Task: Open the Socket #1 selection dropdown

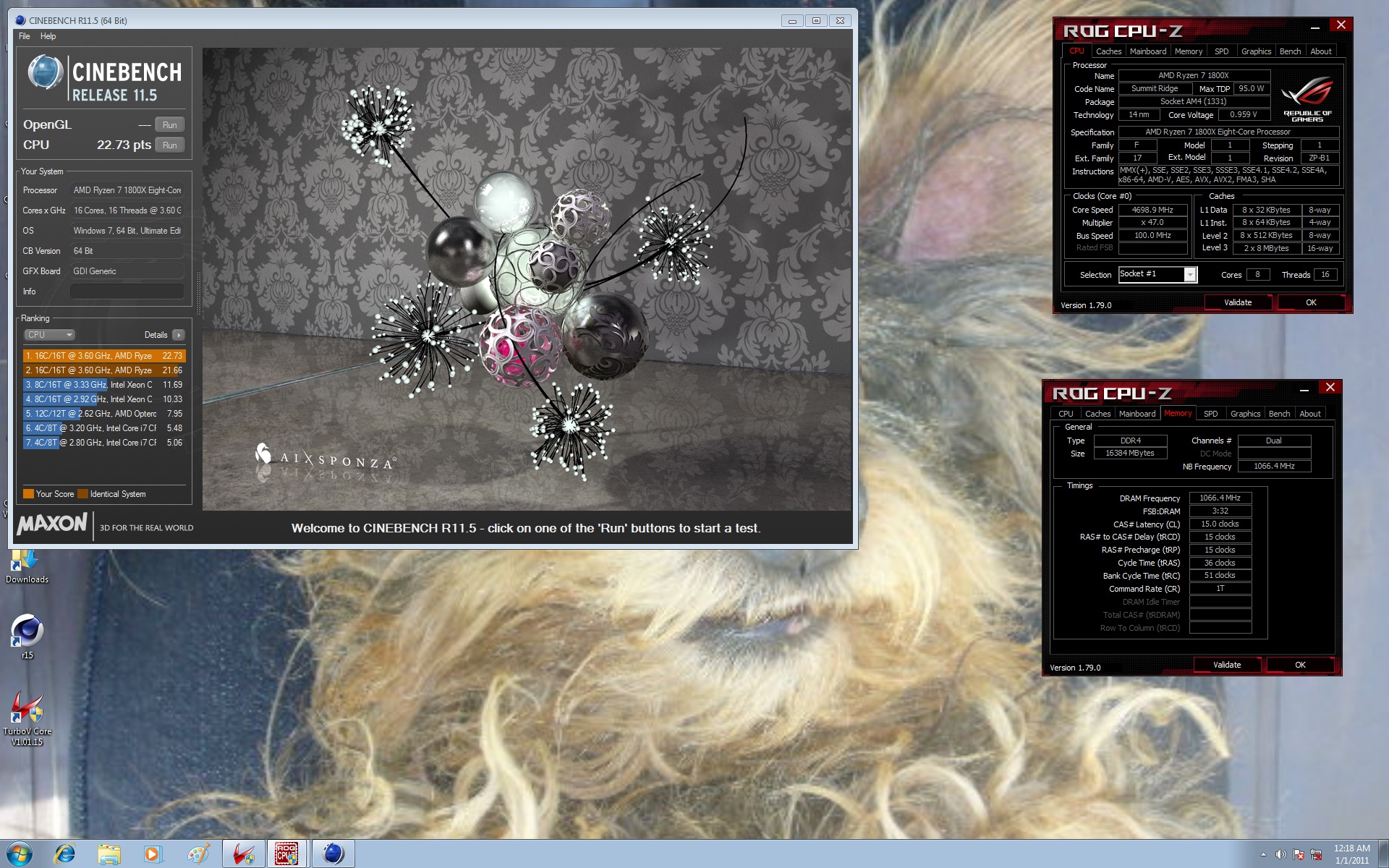Action: (x=1157, y=274)
